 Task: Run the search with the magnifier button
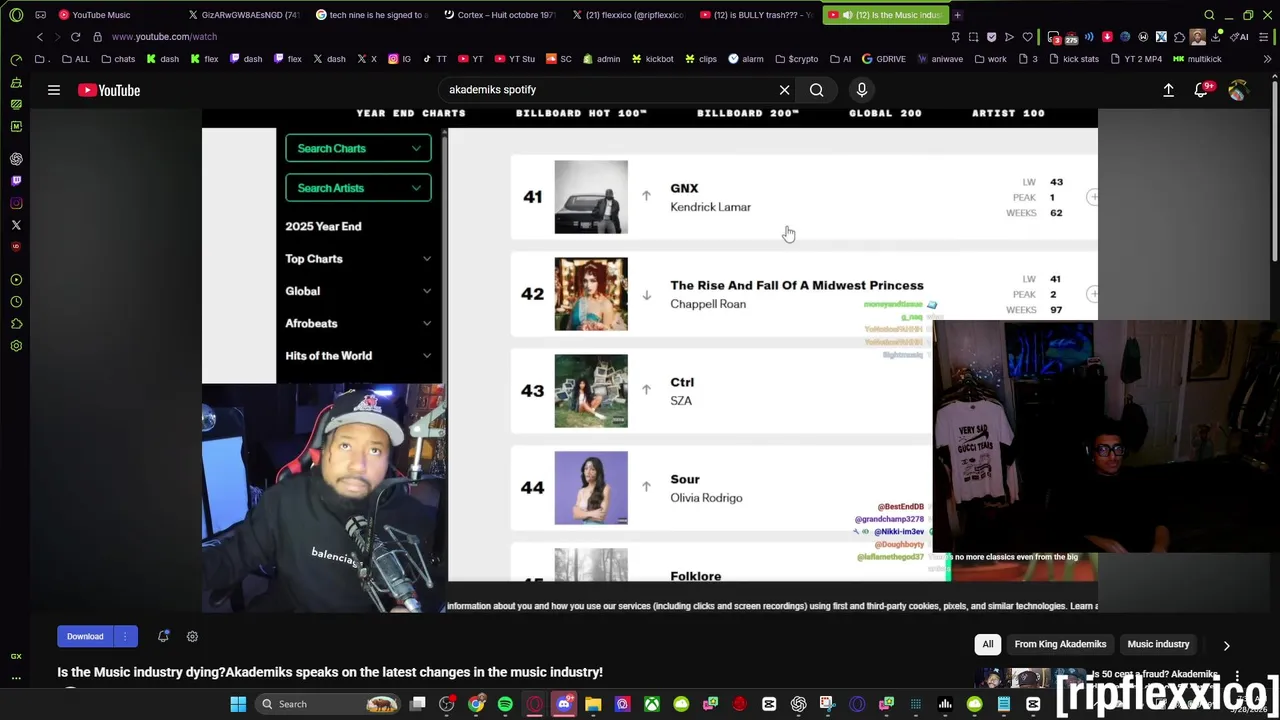coord(817,90)
